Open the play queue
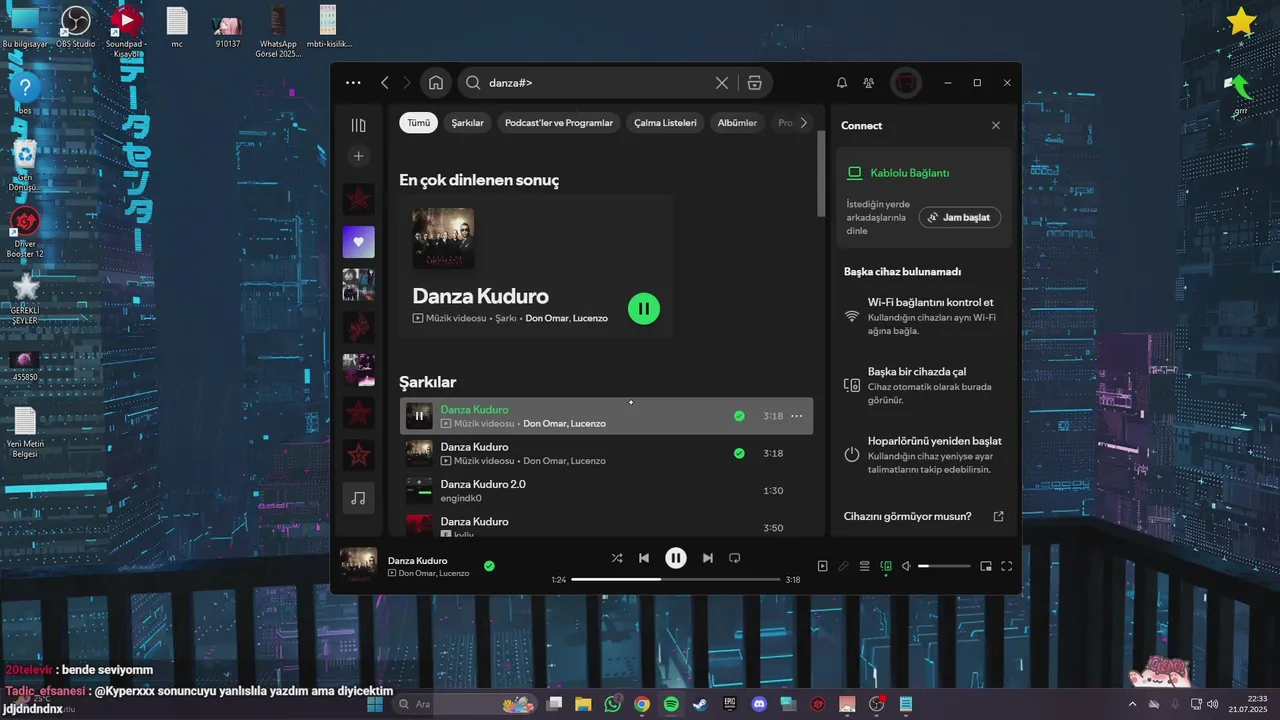1280x720 pixels. (x=865, y=566)
